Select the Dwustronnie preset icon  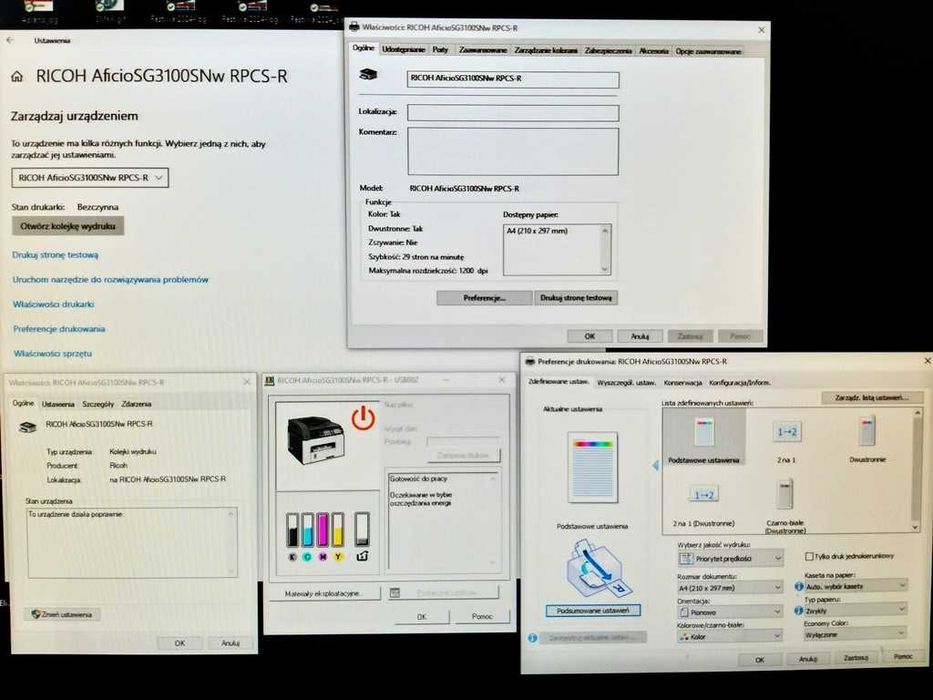(867, 432)
